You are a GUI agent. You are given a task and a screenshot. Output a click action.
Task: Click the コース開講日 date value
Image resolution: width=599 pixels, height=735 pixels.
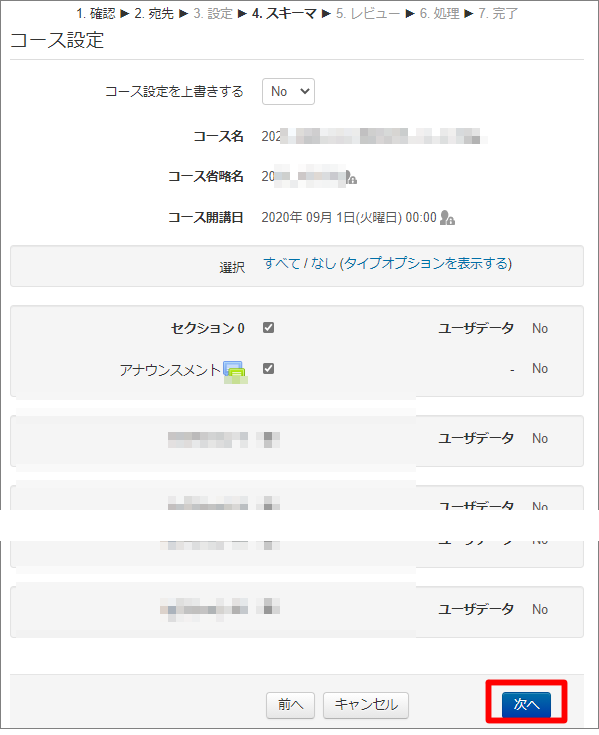[349, 218]
